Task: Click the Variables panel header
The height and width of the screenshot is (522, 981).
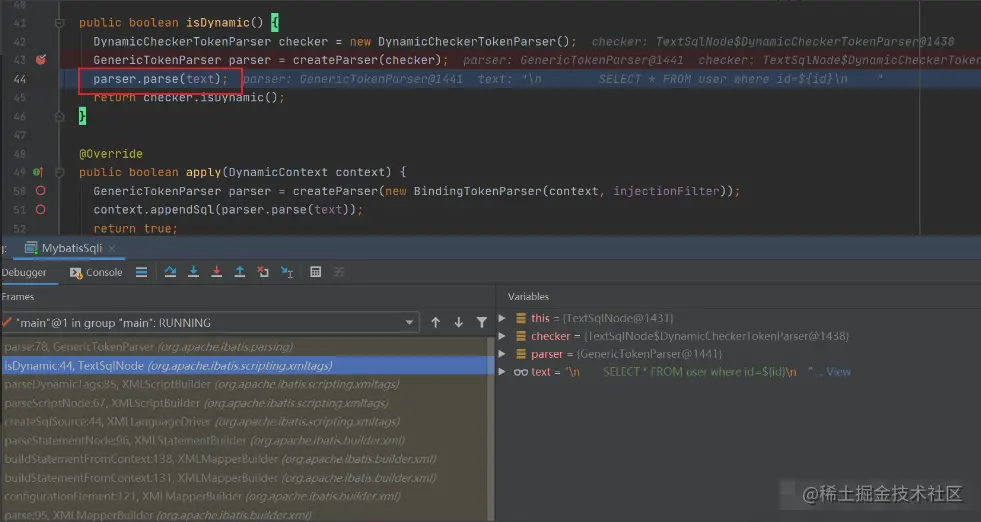Action: [x=528, y=297]
